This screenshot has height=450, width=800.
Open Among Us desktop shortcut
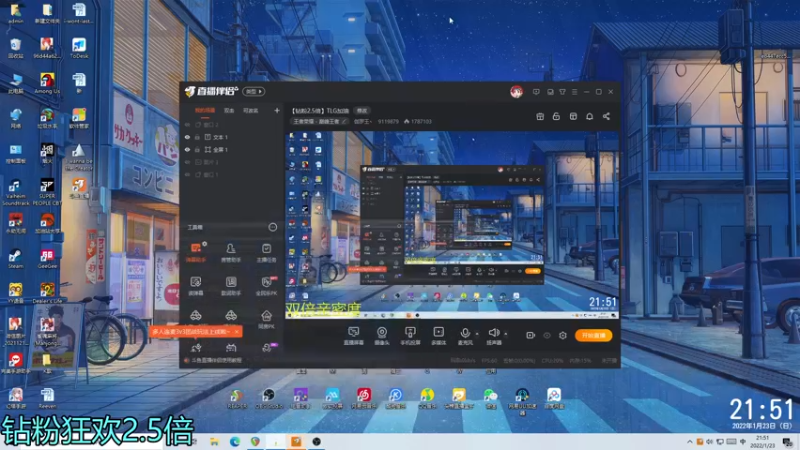point(47,84)
